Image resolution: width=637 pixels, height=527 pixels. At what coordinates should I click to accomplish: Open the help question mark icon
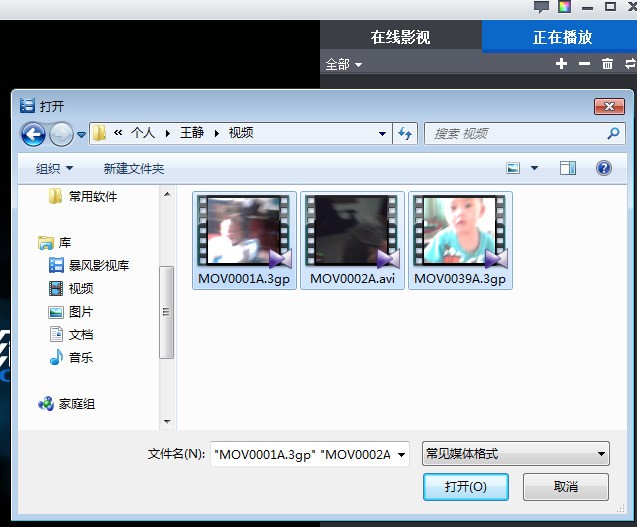pyautogui.click(x=603, y=168)
